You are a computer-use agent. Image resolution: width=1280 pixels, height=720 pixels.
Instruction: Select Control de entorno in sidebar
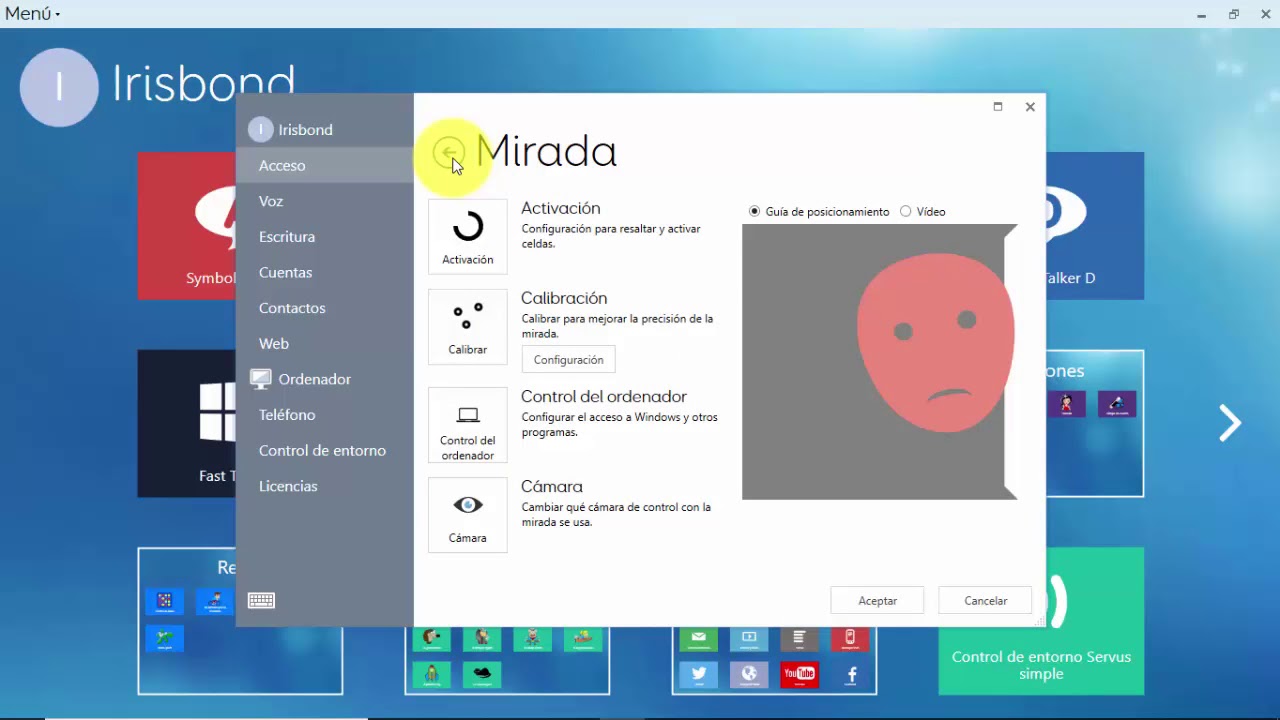point(325,450)
